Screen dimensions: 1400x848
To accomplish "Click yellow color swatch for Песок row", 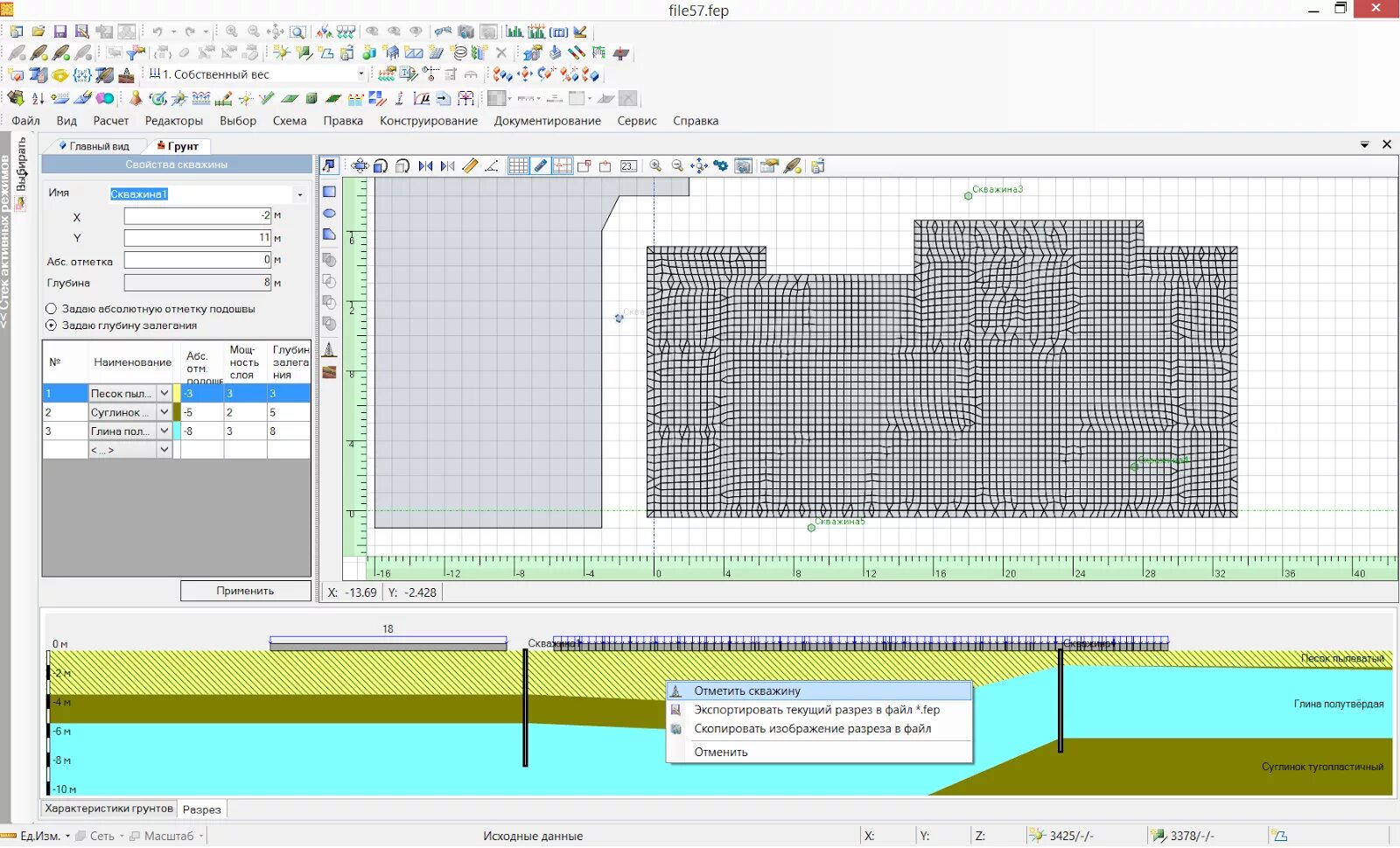I will 177,394.
